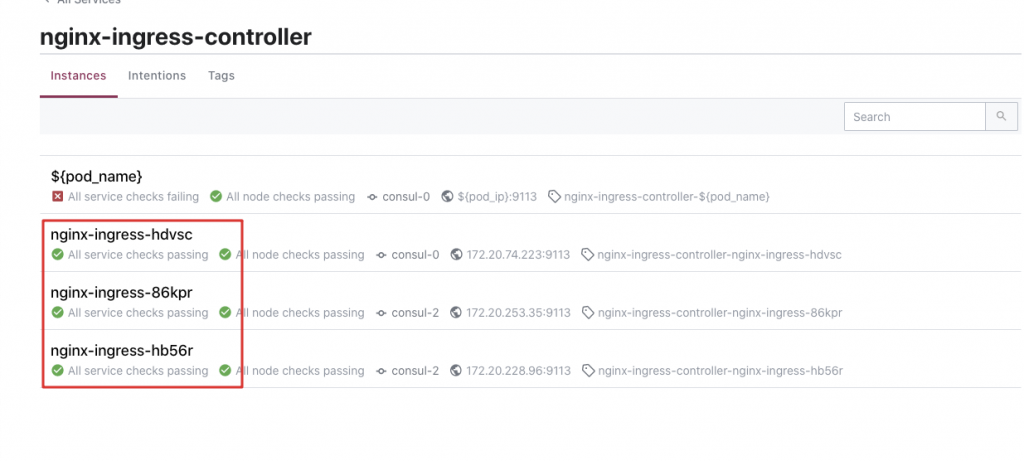The image size is (1024, 461).
Task: Open instance nginx-ingress-86kpr
Action: 121,293
